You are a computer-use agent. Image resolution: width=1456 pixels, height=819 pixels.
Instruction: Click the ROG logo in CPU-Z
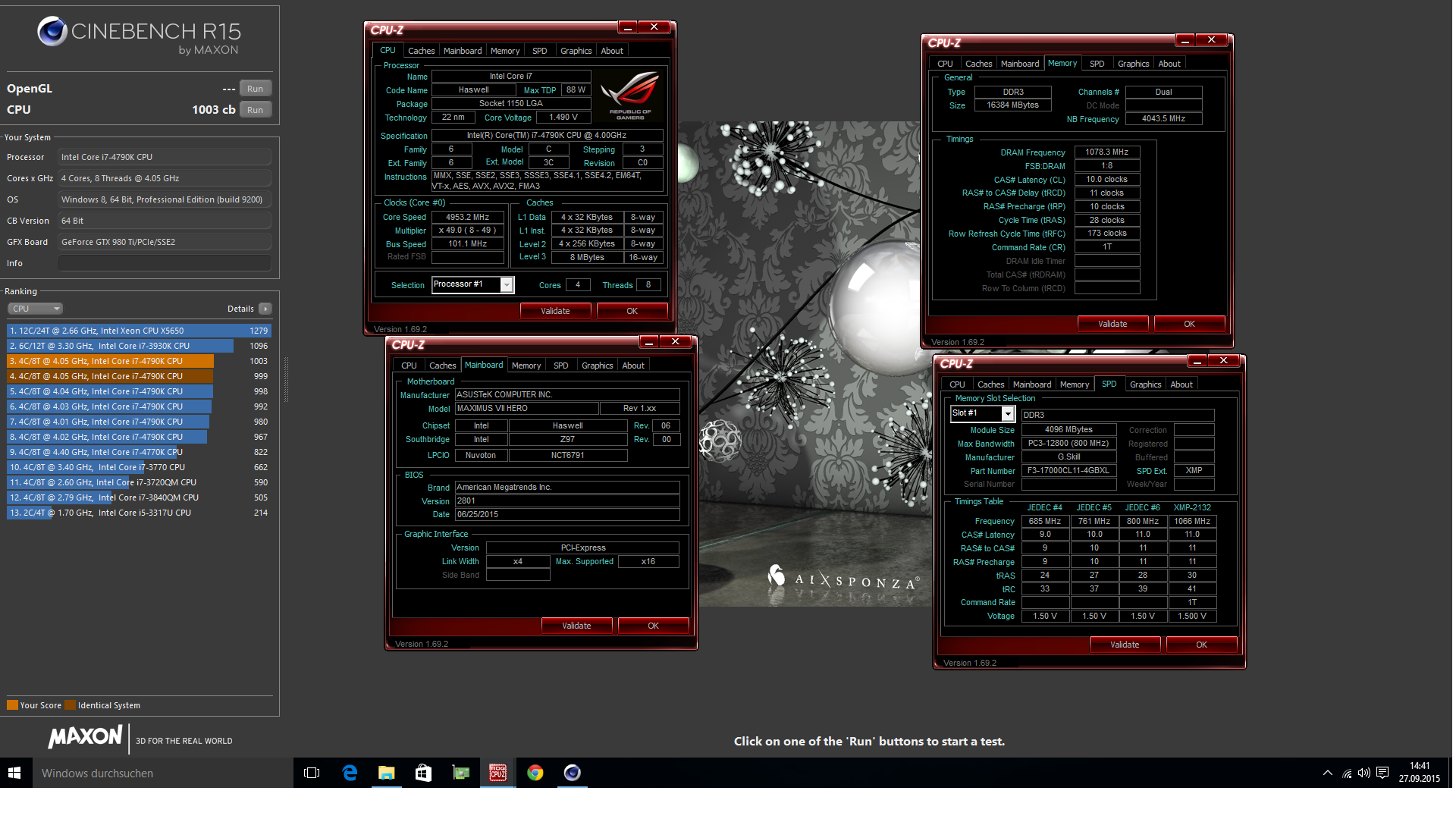tap(629, 96)
